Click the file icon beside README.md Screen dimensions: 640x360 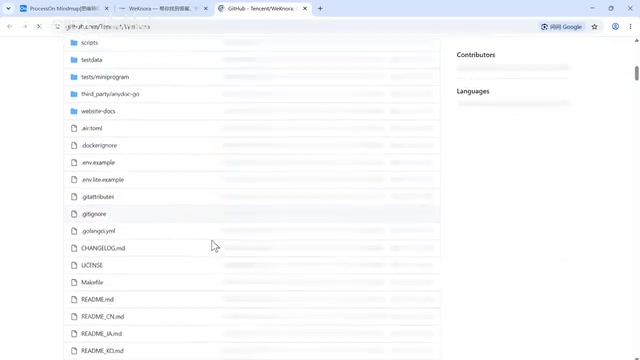coord(74,300)
